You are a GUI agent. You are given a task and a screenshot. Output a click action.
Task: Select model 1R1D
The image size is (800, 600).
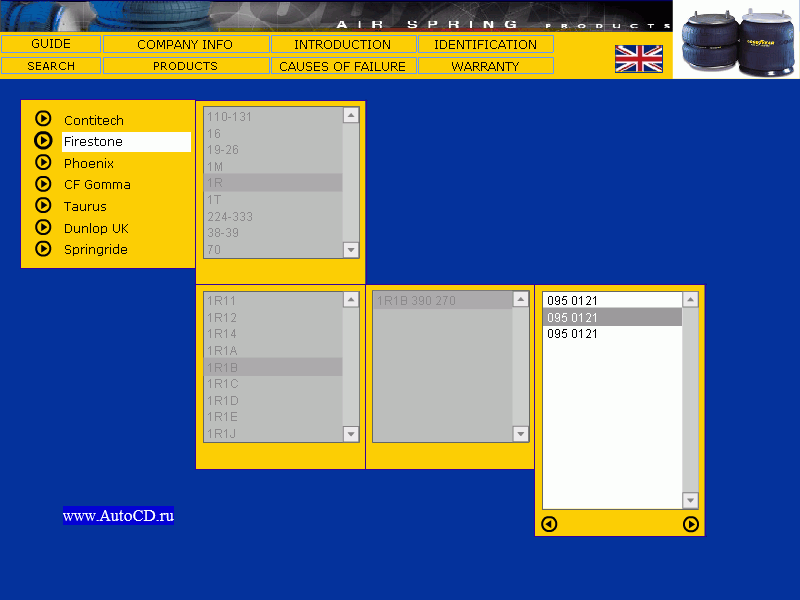coord(273,401)
